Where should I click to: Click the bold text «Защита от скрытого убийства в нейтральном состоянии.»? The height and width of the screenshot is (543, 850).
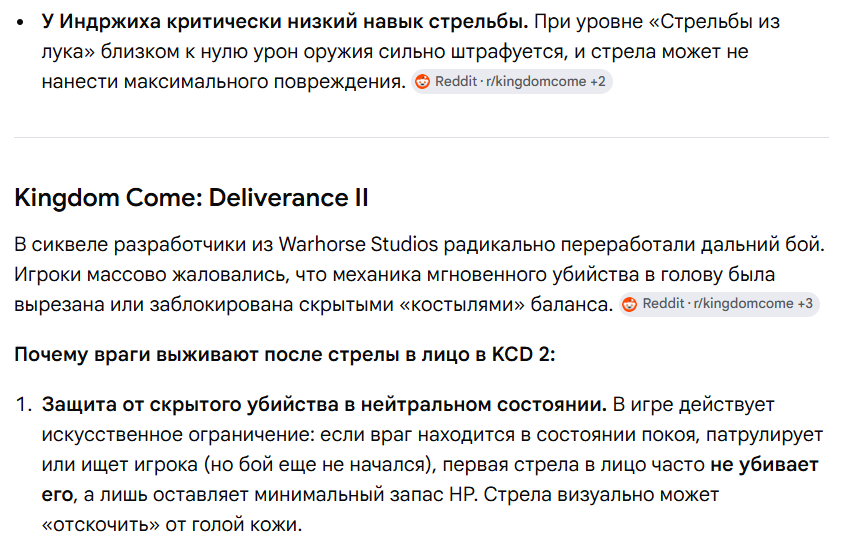[x=324, y=405]
